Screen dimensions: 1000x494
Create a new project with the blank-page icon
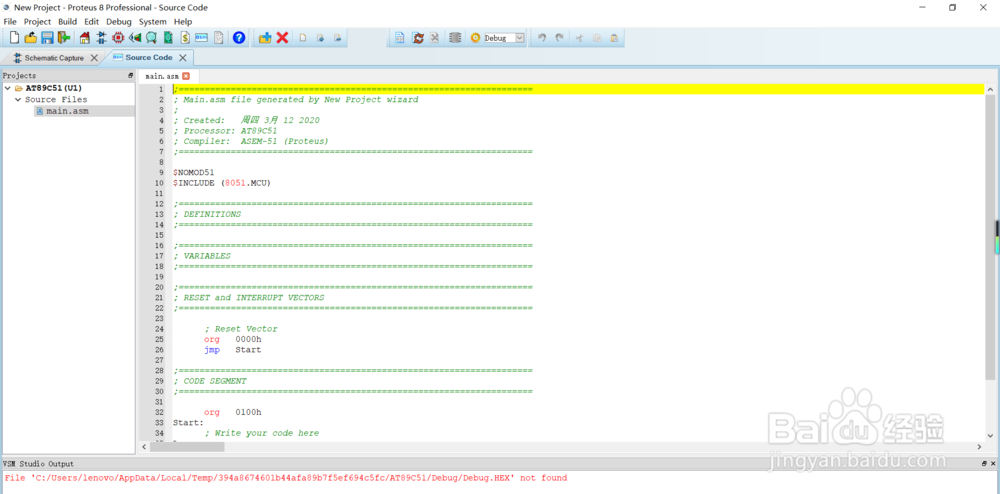14,38
